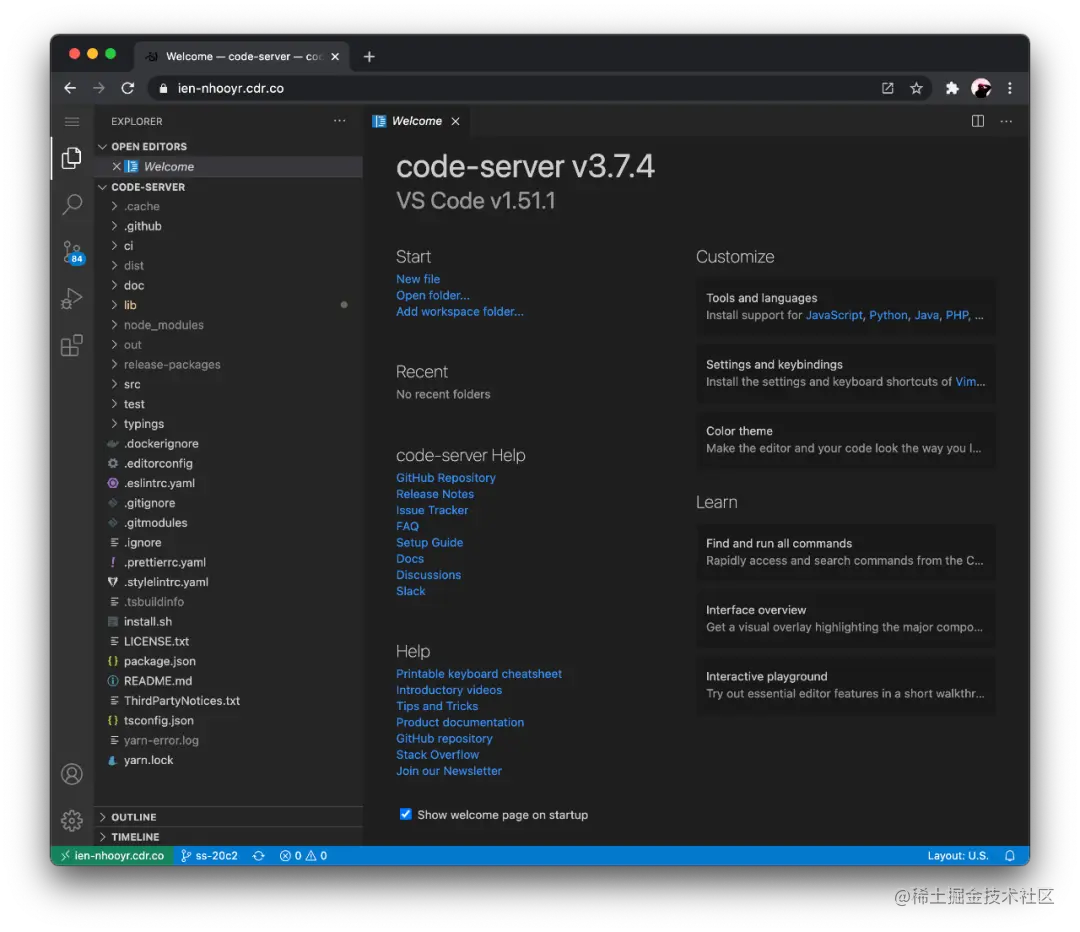1080x932 pixels.
Task: Open package.json file
Action: coord(227,661)
